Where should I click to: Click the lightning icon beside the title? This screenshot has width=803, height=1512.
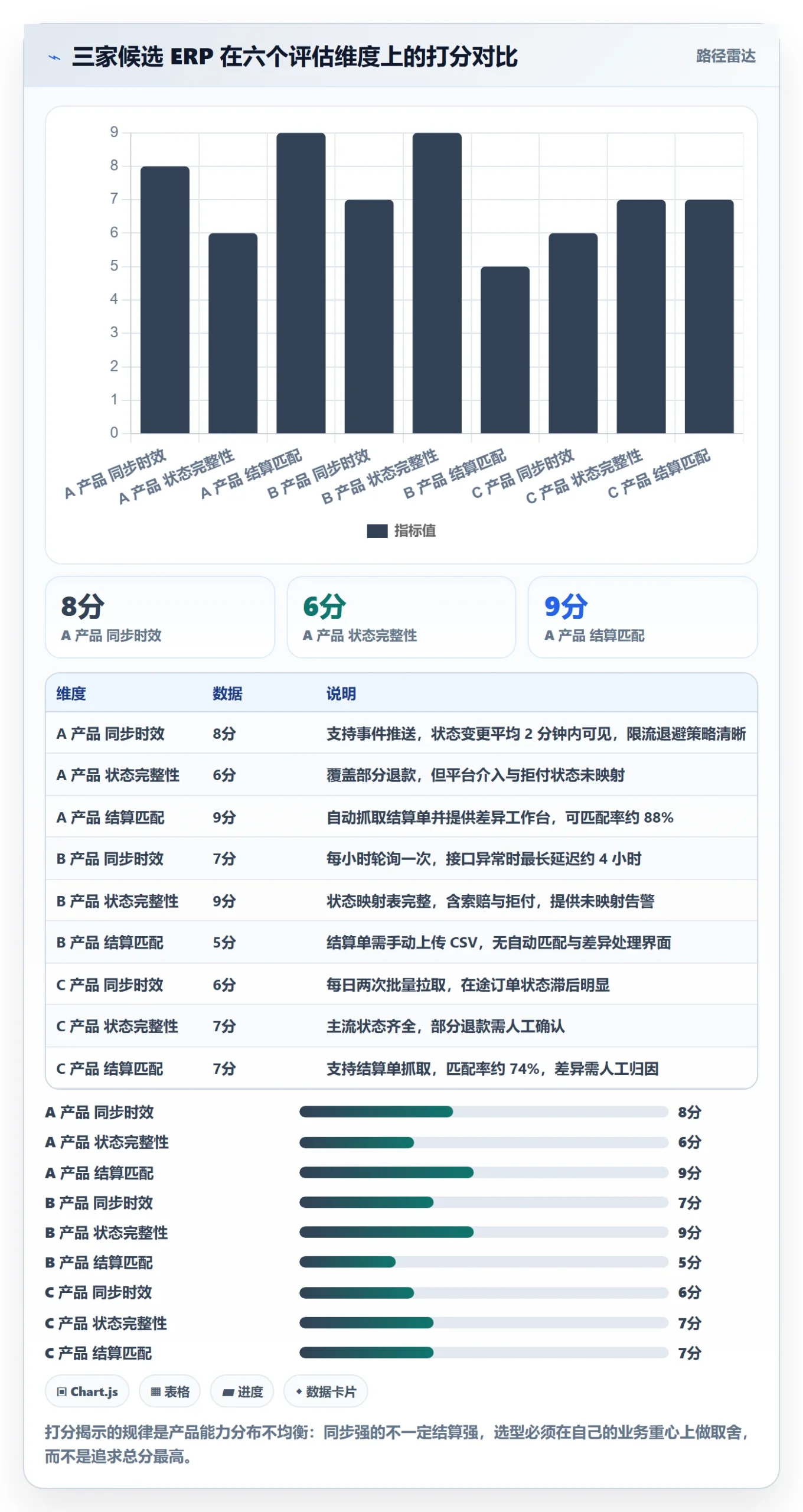[54, 57]
